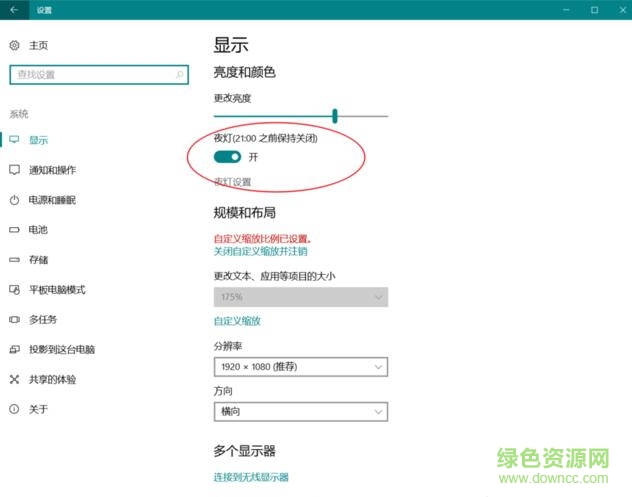
Task: Click the 电池 battery icon
Action: click(15, 230)
